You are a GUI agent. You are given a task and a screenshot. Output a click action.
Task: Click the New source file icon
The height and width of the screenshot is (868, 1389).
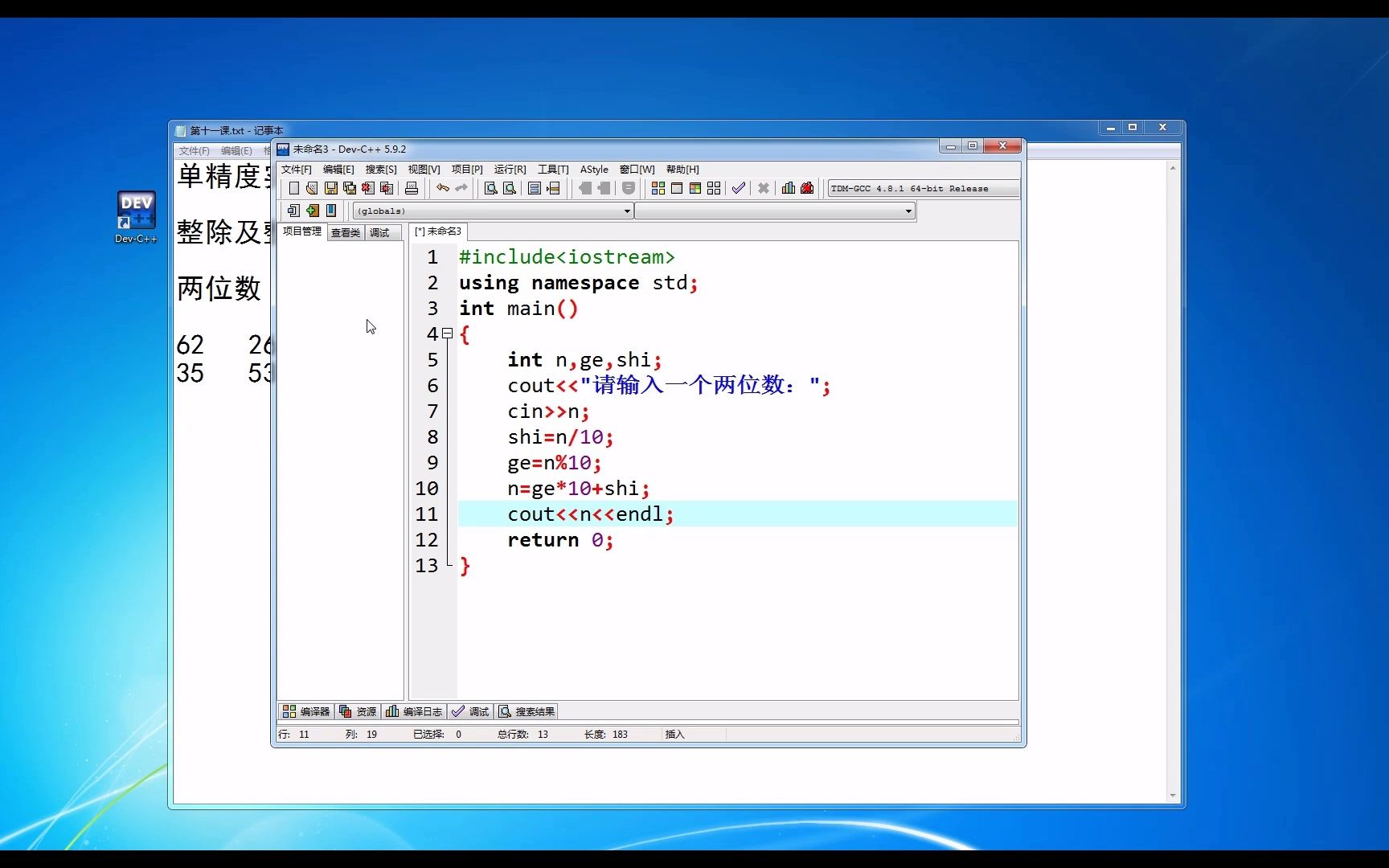coord(293,188)
